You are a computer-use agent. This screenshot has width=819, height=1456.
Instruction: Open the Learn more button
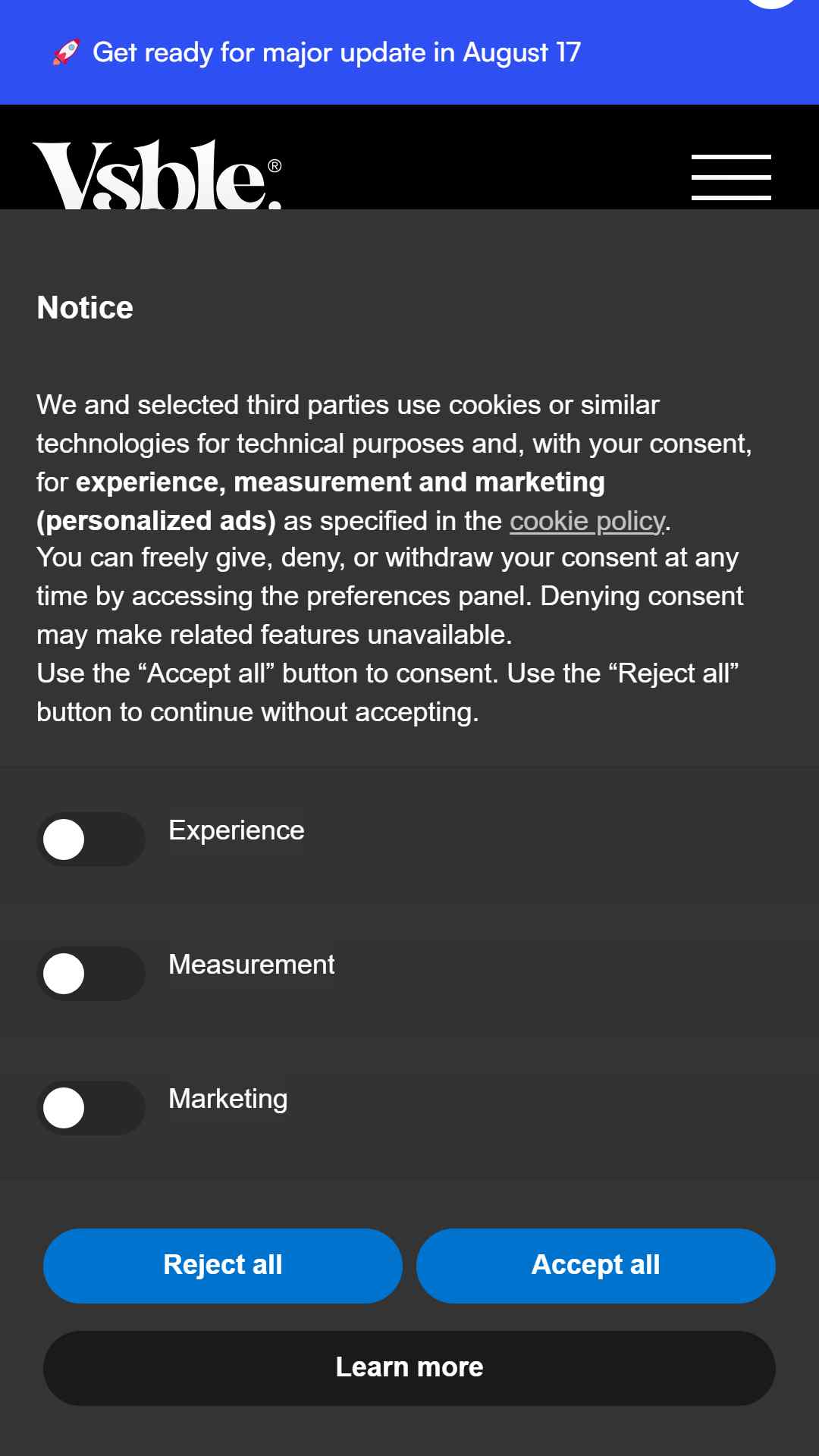pos(409,1368)
